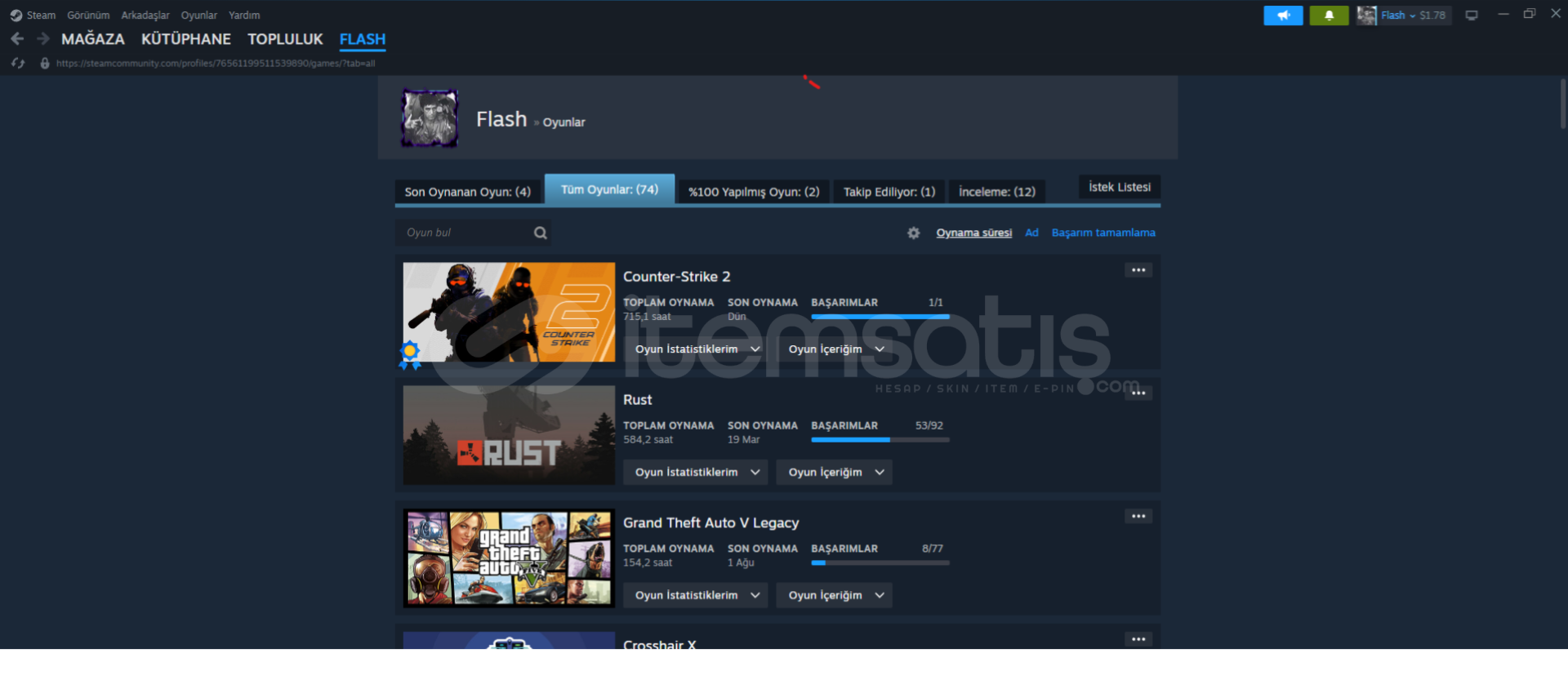Click Flash profile name link
The image size is (1568, 689).
coord(501,119)
